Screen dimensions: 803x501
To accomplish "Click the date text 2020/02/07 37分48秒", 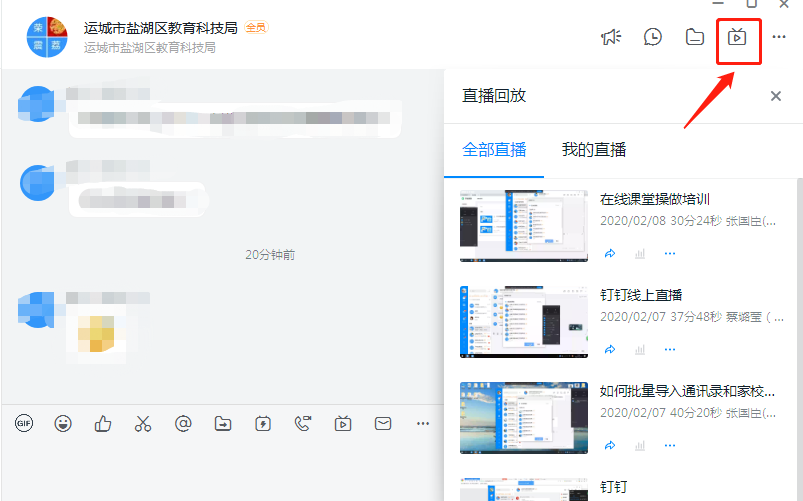I will point(661,317).
